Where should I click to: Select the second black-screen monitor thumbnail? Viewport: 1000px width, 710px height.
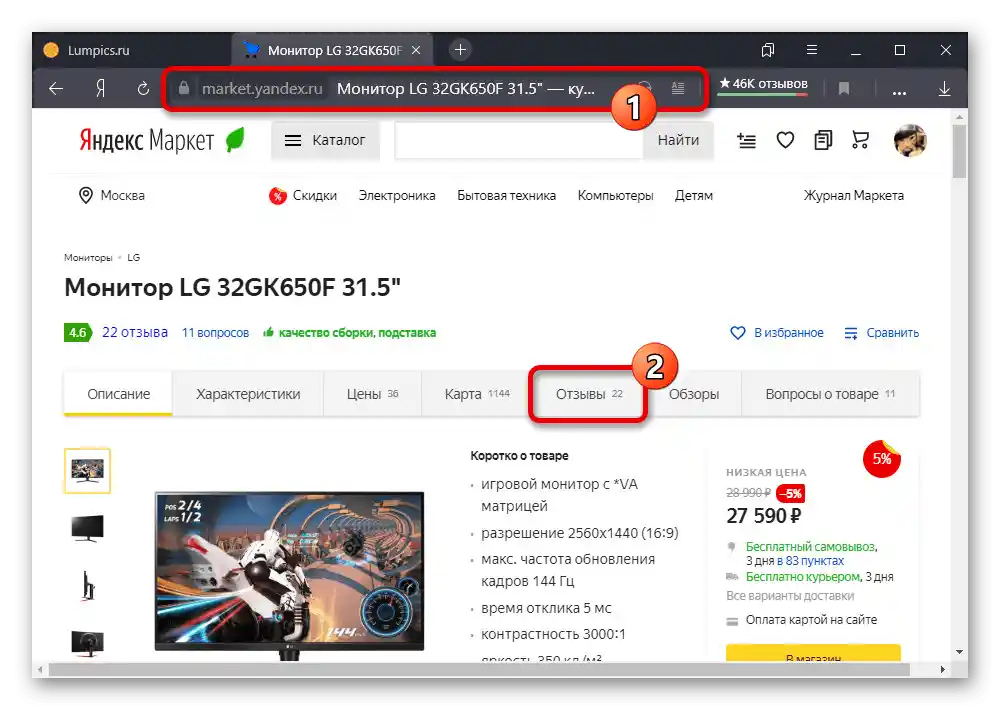[x=87, y=528]
